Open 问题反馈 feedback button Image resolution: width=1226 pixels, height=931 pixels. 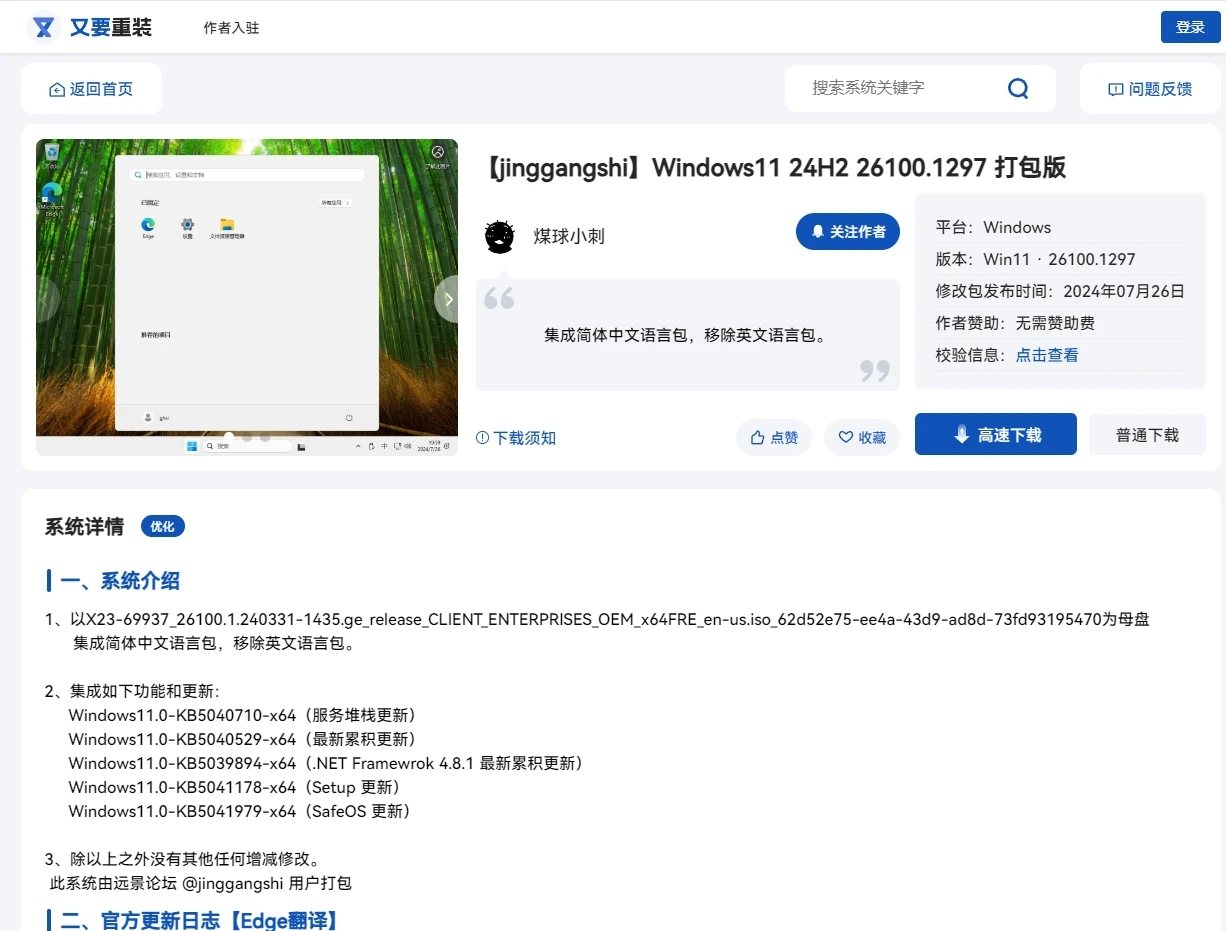[1150, 89]
